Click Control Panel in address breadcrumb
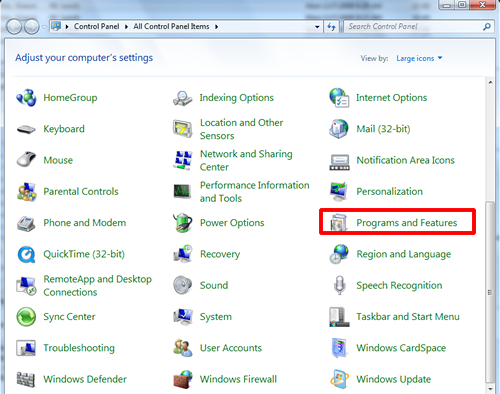The image size is (500, 394). tap(96, 26)
